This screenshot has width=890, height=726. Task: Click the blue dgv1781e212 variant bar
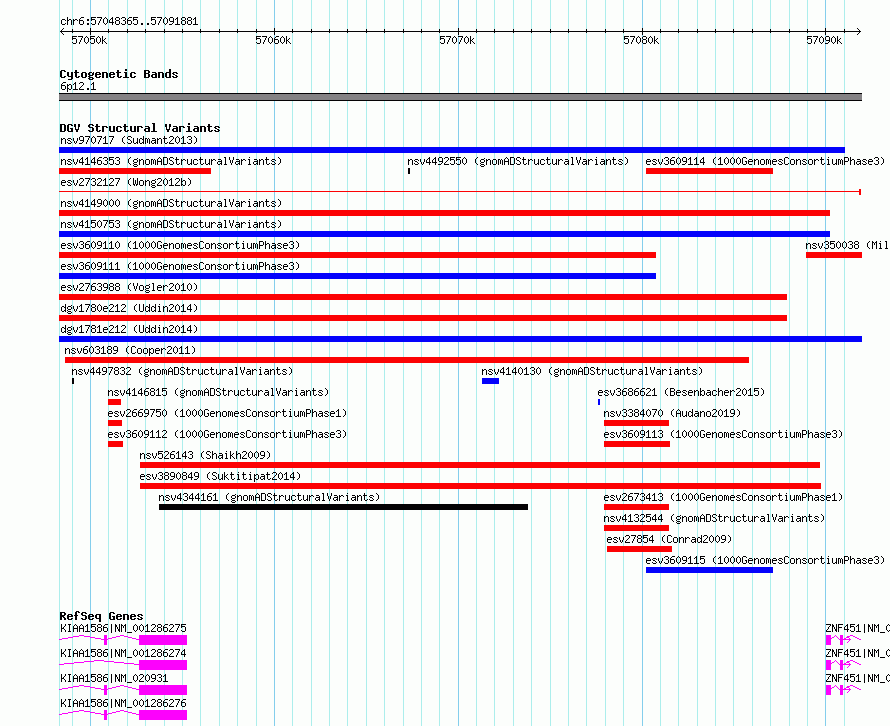[460, 339]
